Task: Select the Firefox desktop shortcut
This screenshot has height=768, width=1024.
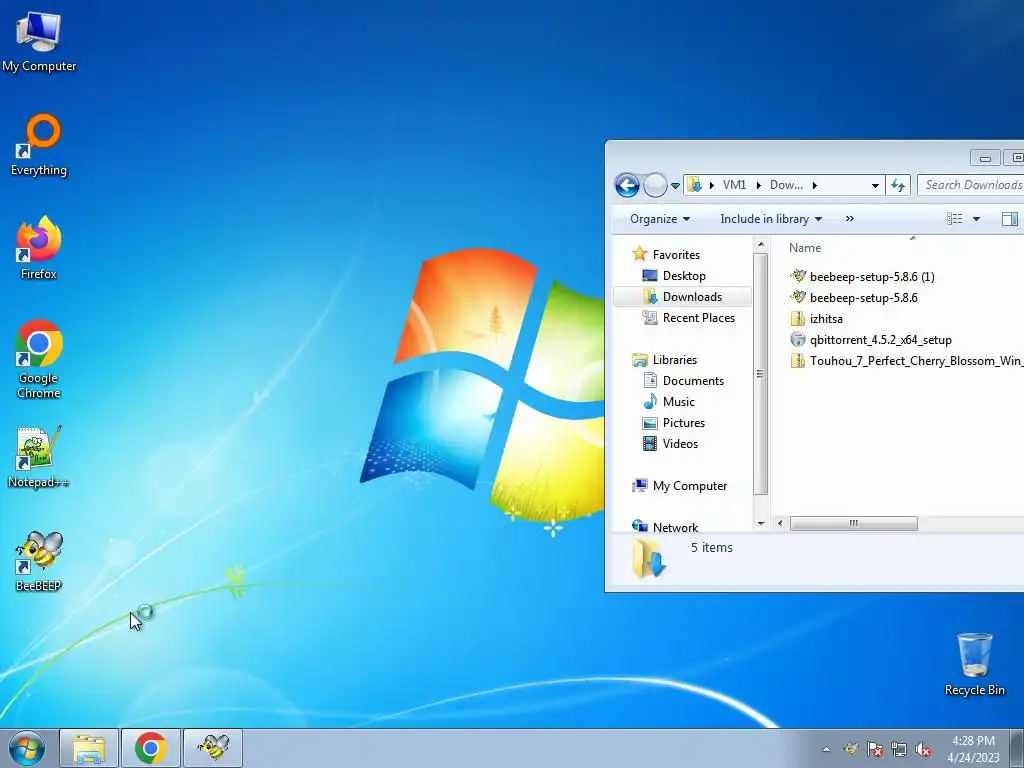Action: [39, 248]
